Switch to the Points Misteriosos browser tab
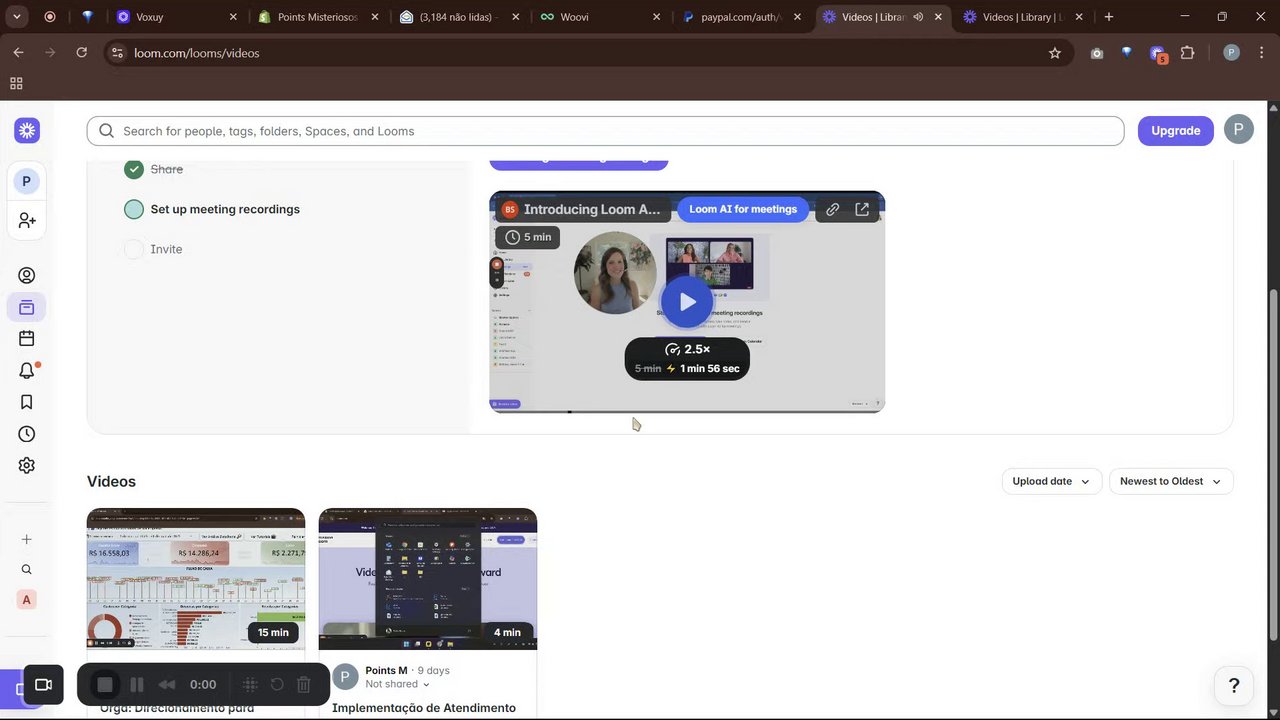The width and height of the screenshot is (1280, 720). pyautogui.click(x=319, y=17)
